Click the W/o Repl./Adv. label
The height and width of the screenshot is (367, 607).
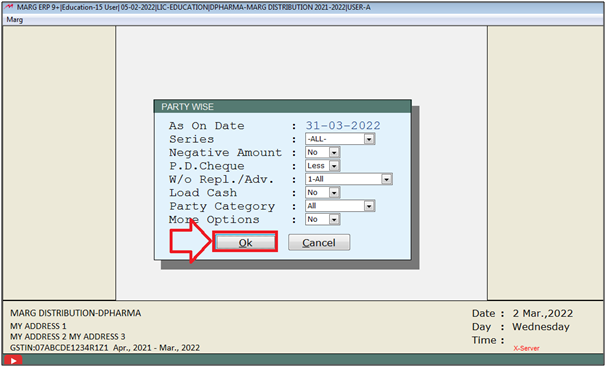[221, 180]
